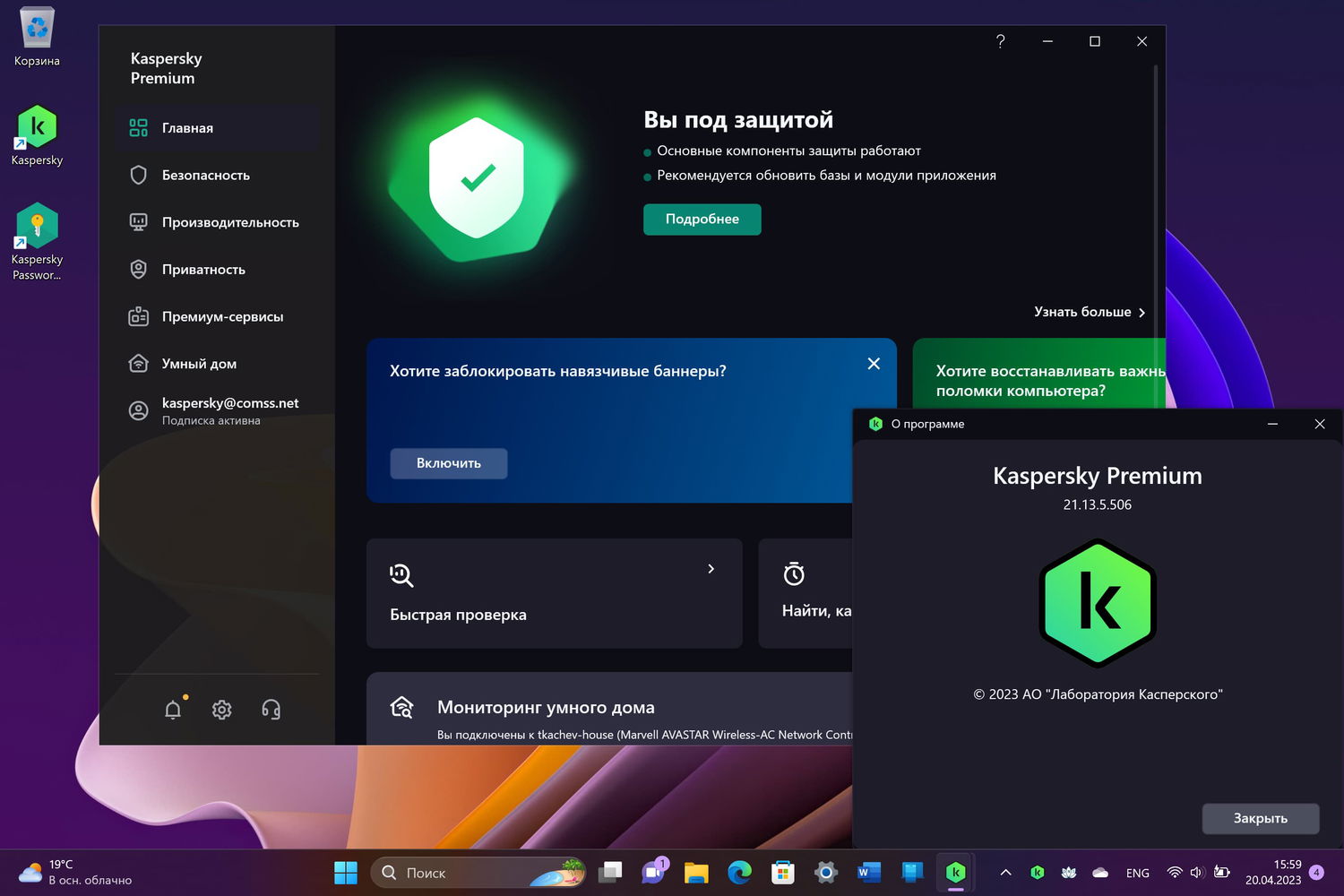Open Windows Settings from the taskbar
Image resolution: width=1344 pixels, height=896 pixels.
click(826, 873)
